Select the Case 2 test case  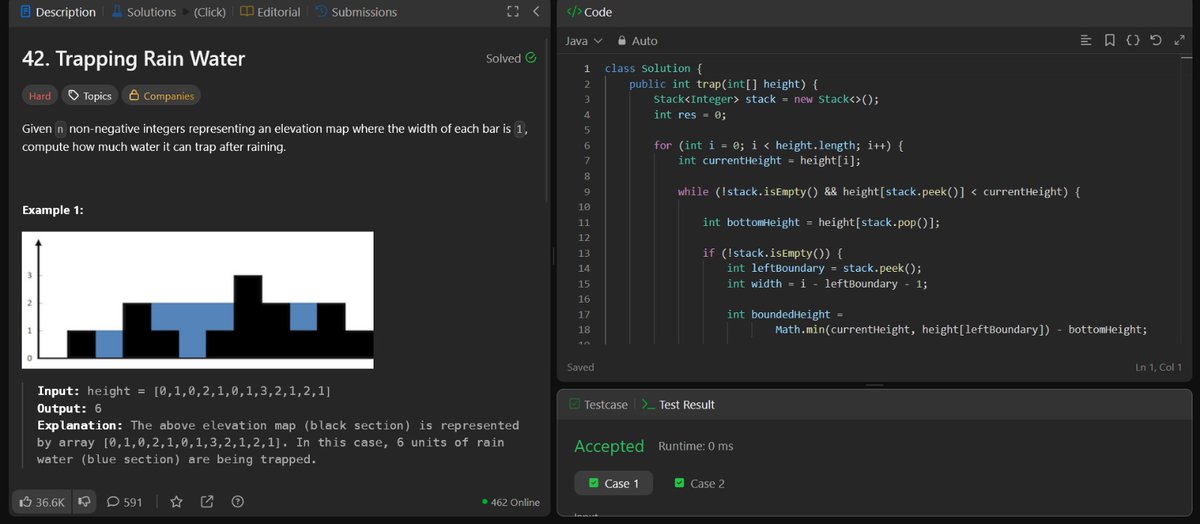point(700,483)
